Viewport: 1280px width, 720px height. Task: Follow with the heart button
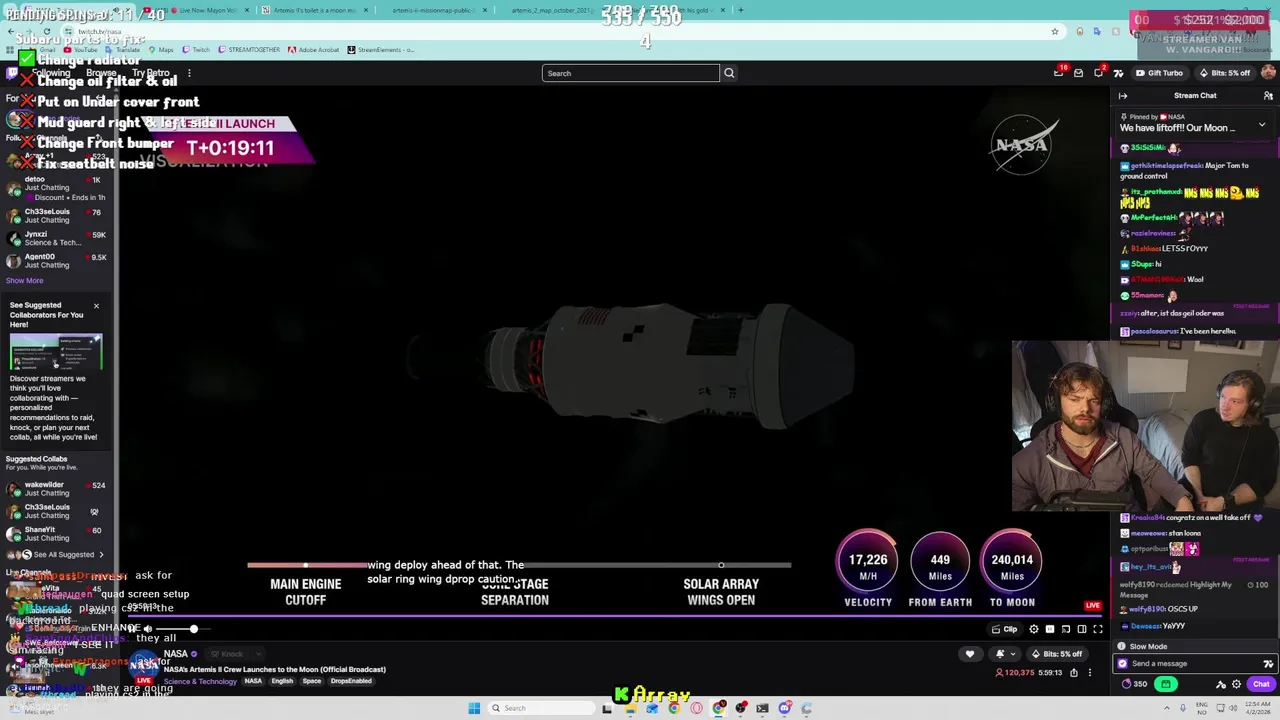(969, 654)
